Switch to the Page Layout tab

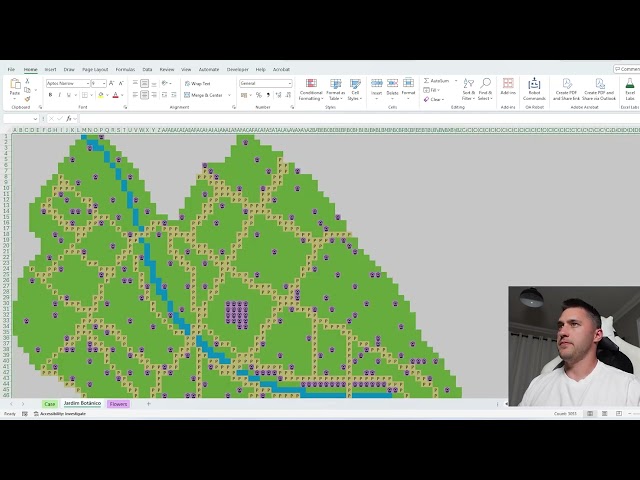95,69
